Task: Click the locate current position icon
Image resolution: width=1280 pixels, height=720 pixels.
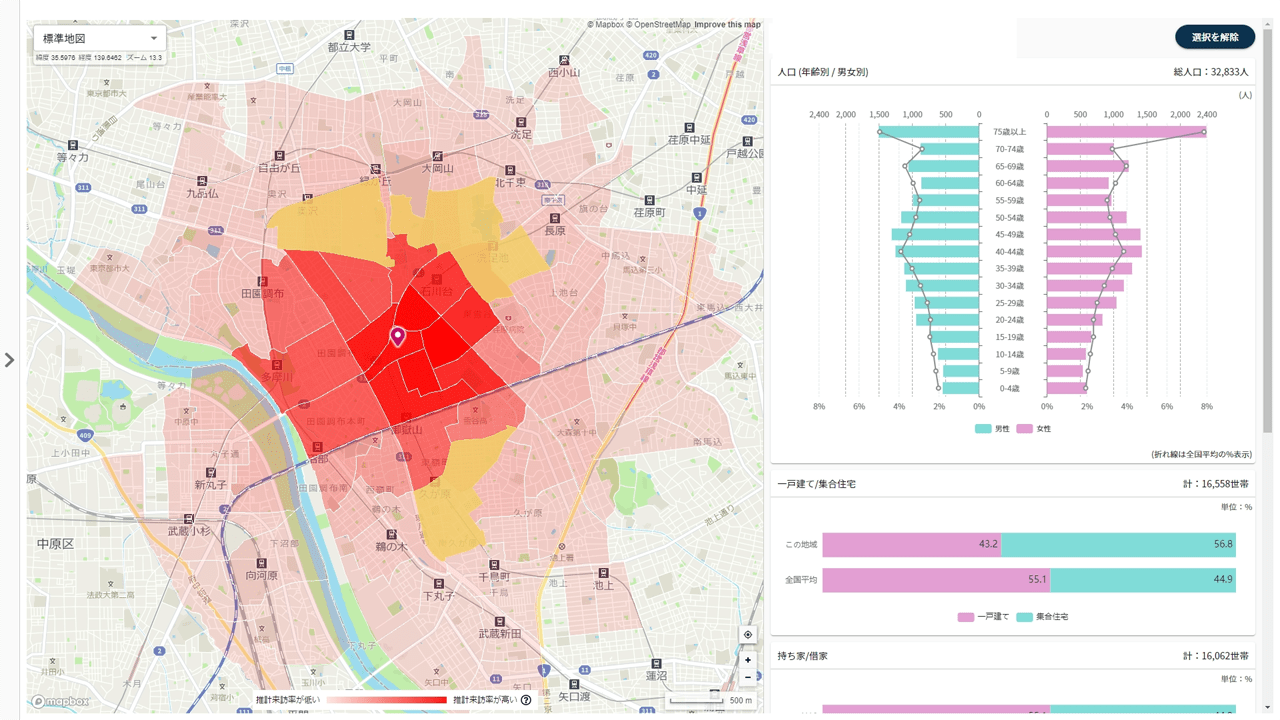Action: (x=747, y=635)
